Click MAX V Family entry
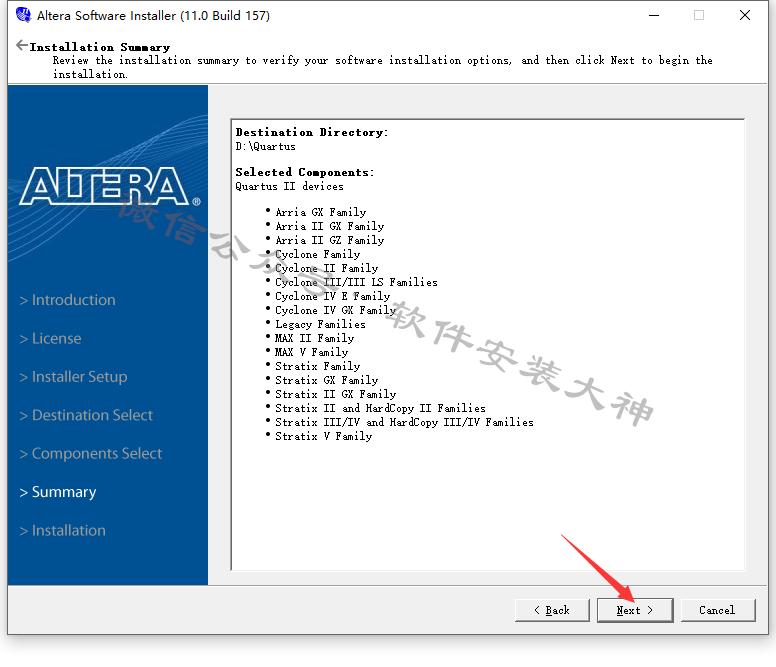The width and height of the screenshot is (776, 667). pyautogui.click(x=312, y=352)
